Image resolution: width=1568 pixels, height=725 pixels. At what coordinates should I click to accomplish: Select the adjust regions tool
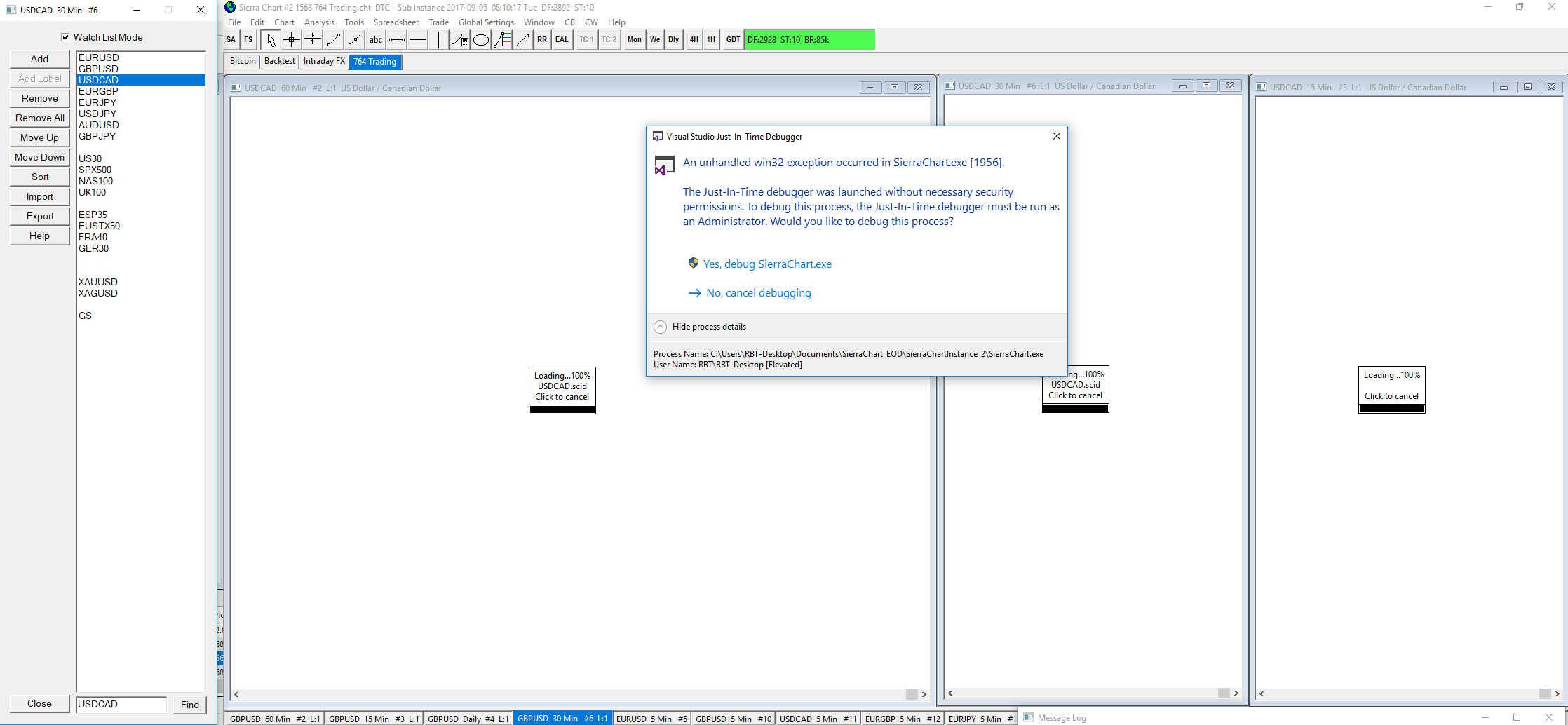click(x=313, y=40)
